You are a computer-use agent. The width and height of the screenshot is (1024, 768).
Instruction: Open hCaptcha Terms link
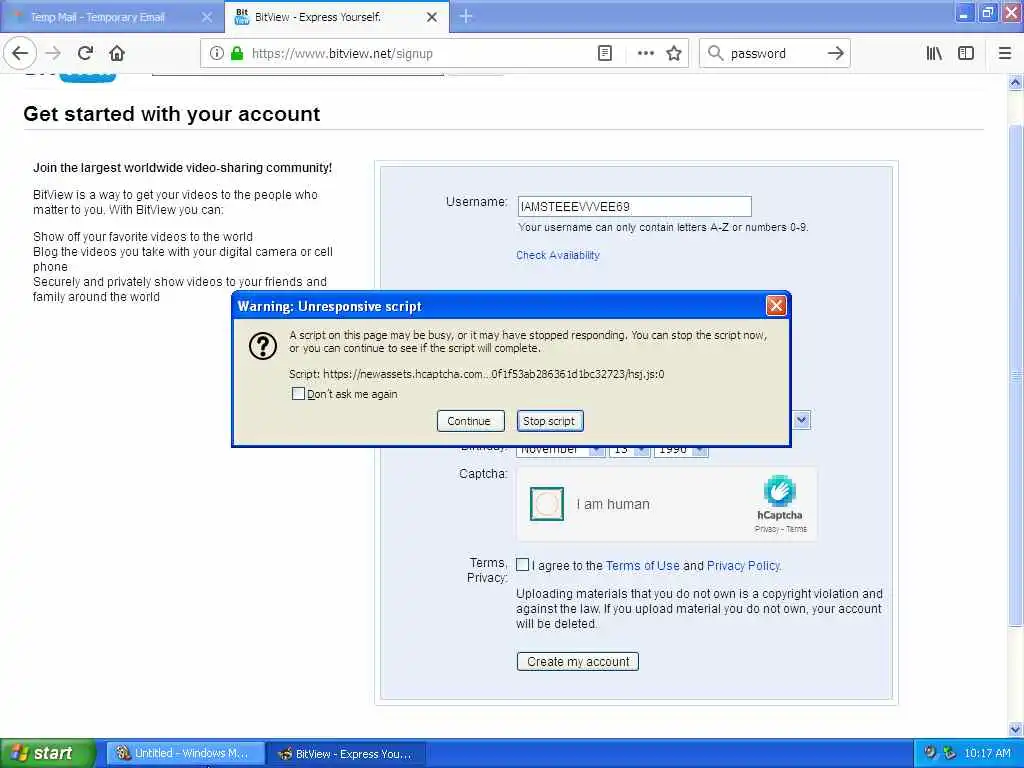pyautogui.click(x=797, y=529)
